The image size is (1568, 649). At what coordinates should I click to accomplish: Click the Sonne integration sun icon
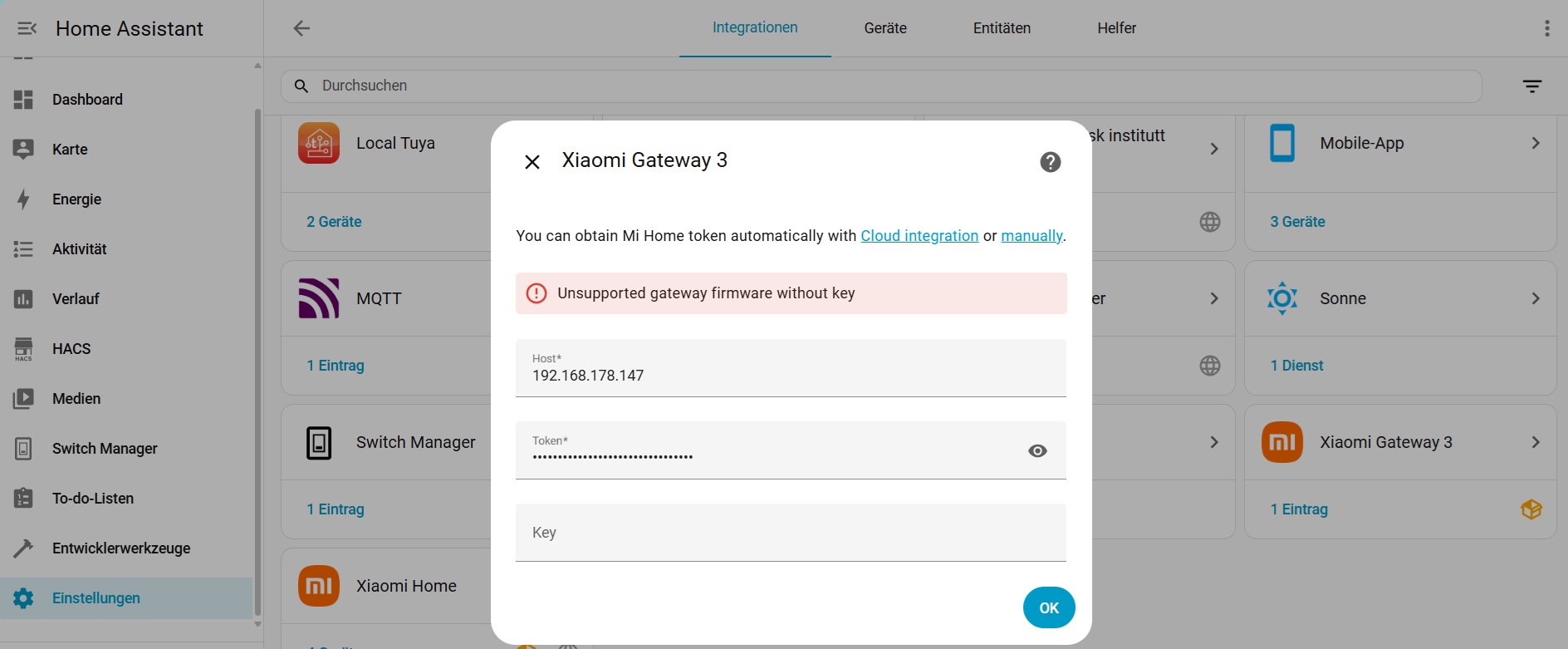pyautogui.click(x=1281, y=298)
